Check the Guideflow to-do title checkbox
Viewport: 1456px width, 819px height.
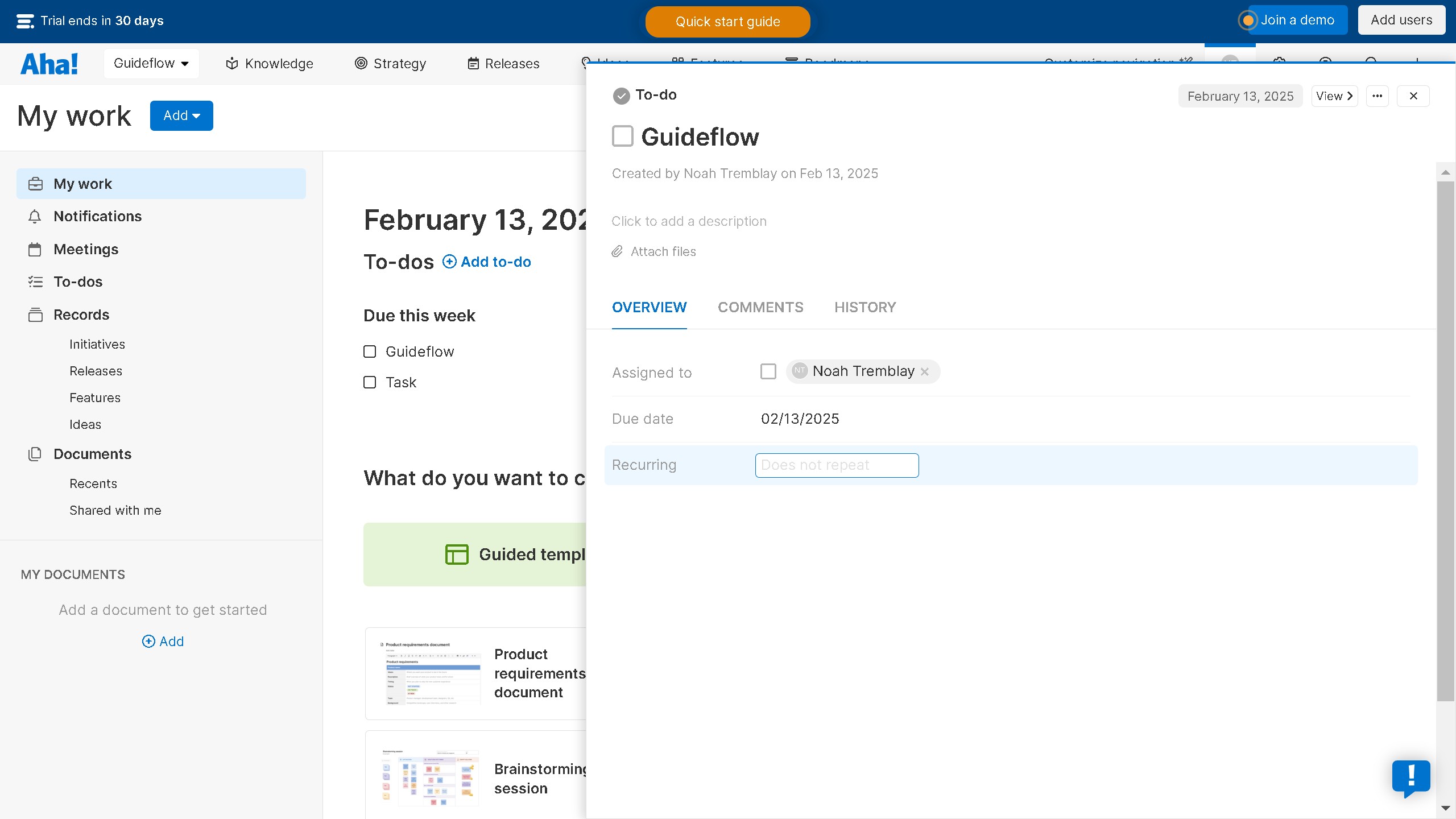point(623,136)
